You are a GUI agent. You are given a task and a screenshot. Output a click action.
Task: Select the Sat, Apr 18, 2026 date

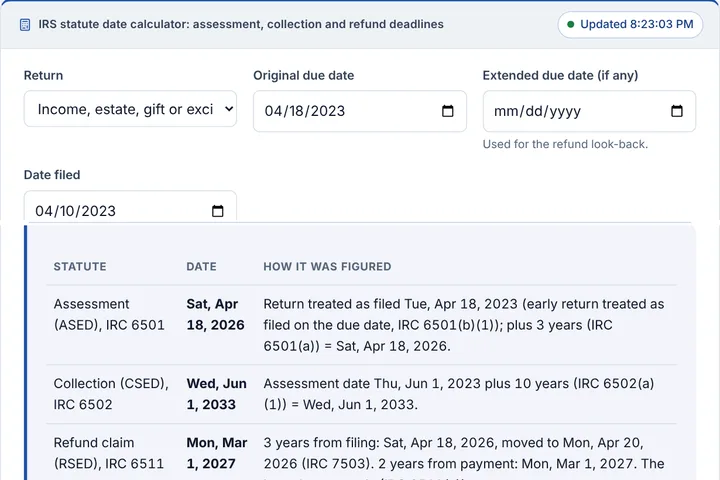(x=215, y=315)
